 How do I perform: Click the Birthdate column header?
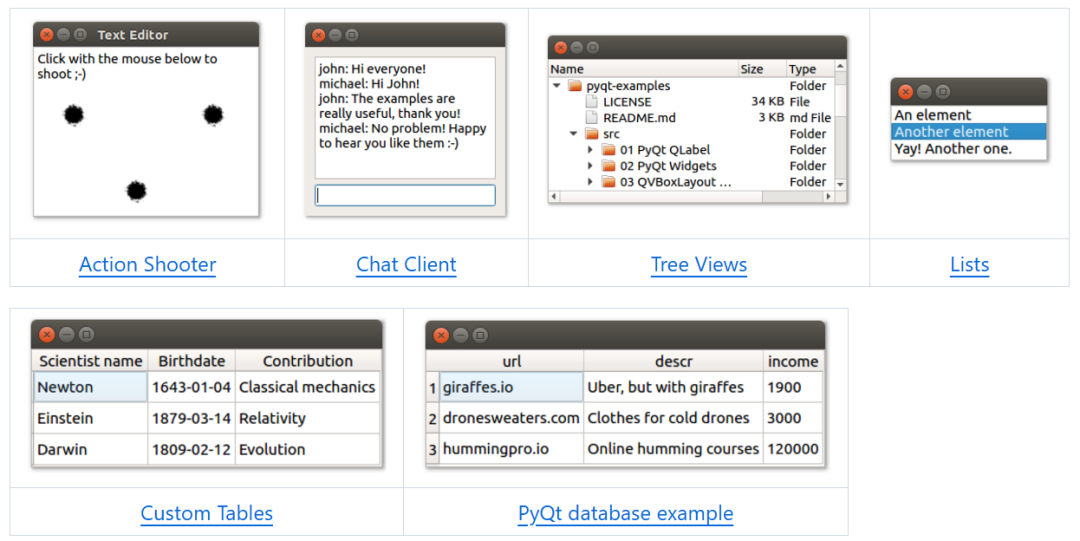pos(191,361)
